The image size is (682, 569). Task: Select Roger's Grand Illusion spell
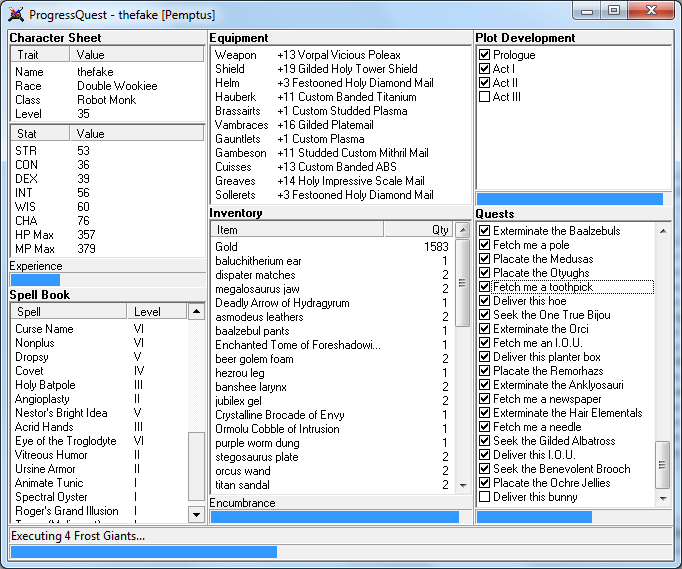100,511
